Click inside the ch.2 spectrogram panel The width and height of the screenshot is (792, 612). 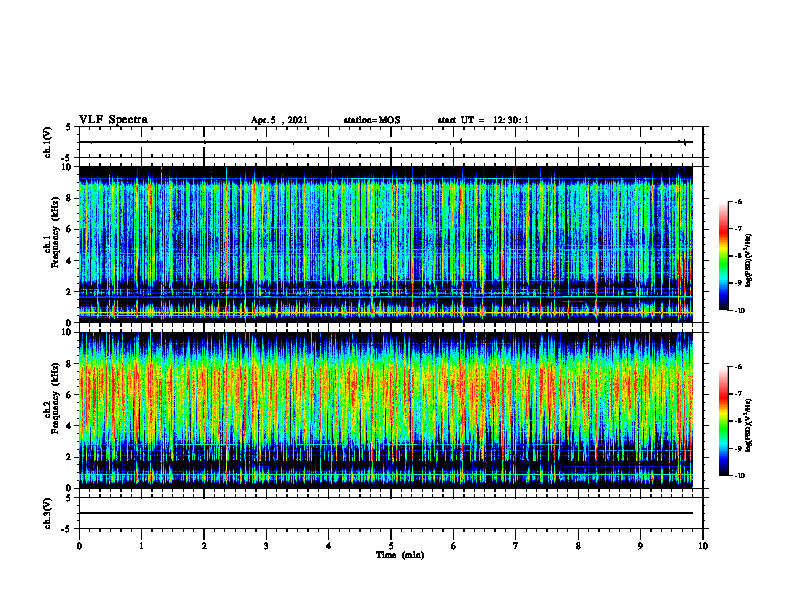click(386, 410)
